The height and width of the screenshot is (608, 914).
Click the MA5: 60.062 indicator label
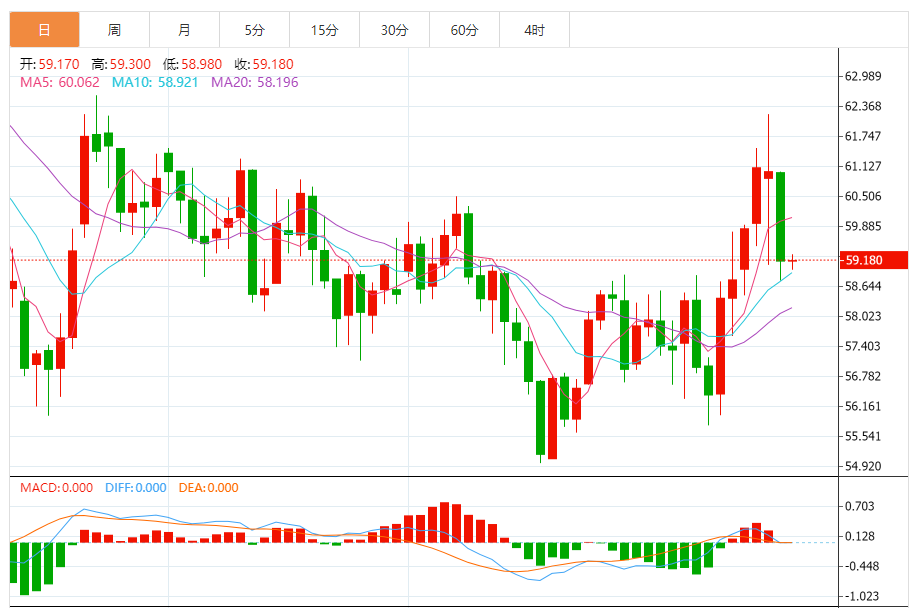(59, 82)
